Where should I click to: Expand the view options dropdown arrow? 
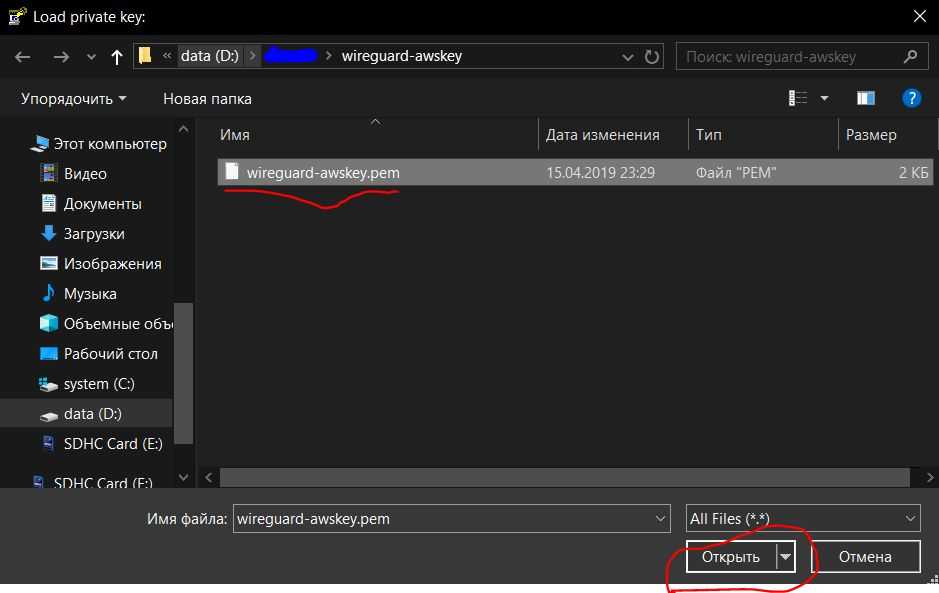click(x=825, y=98)
